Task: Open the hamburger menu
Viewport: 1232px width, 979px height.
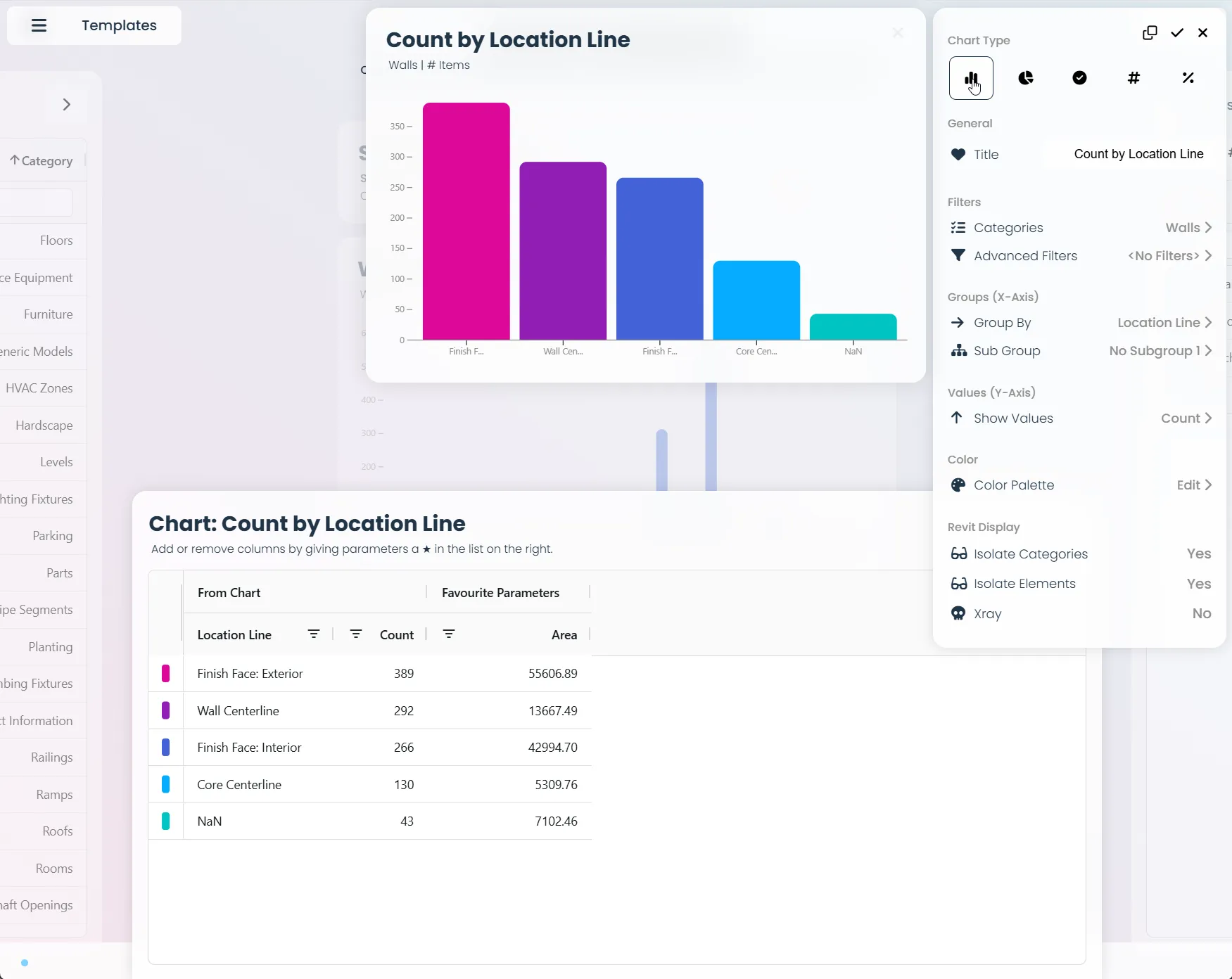Action: coord(39,26)
